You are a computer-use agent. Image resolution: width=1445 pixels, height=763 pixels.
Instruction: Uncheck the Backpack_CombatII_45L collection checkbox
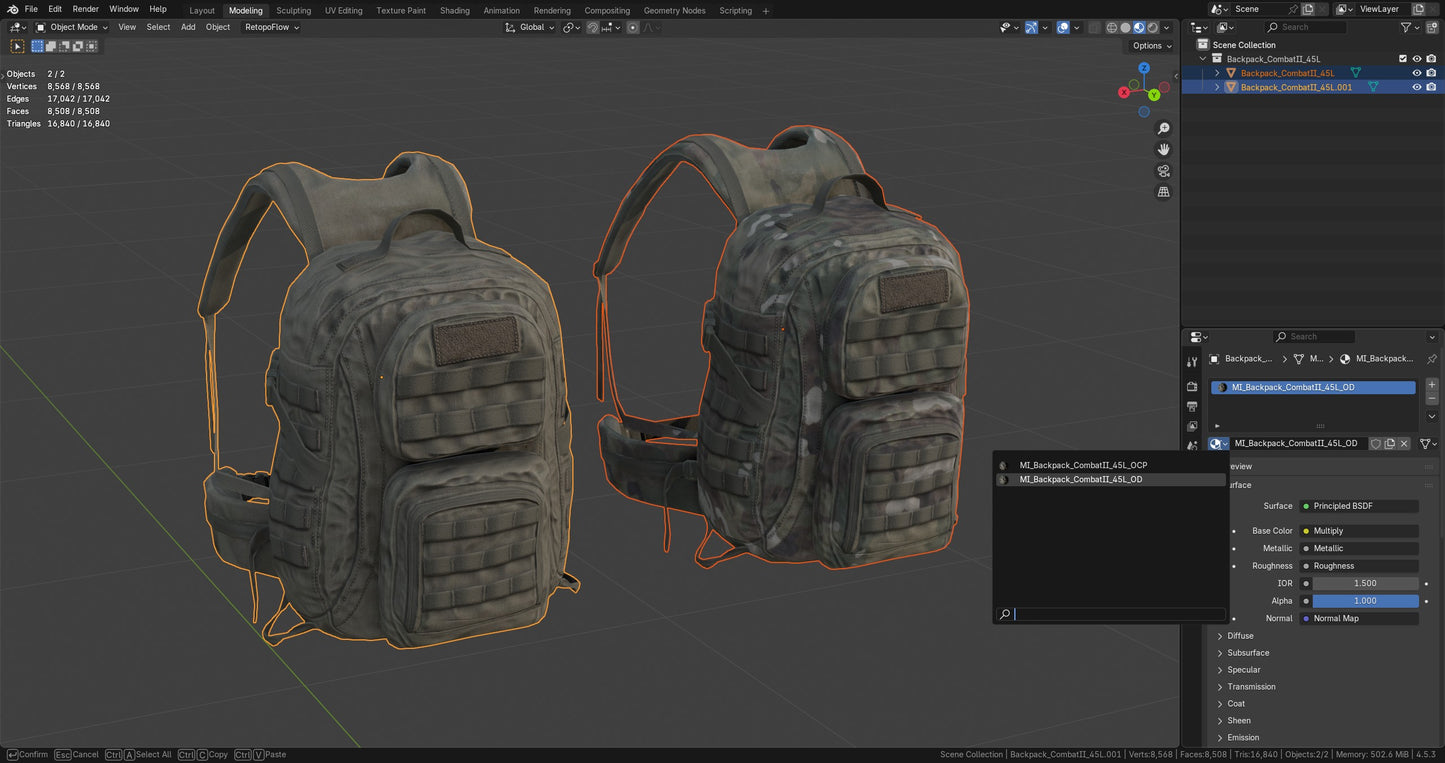[1403, 58]
